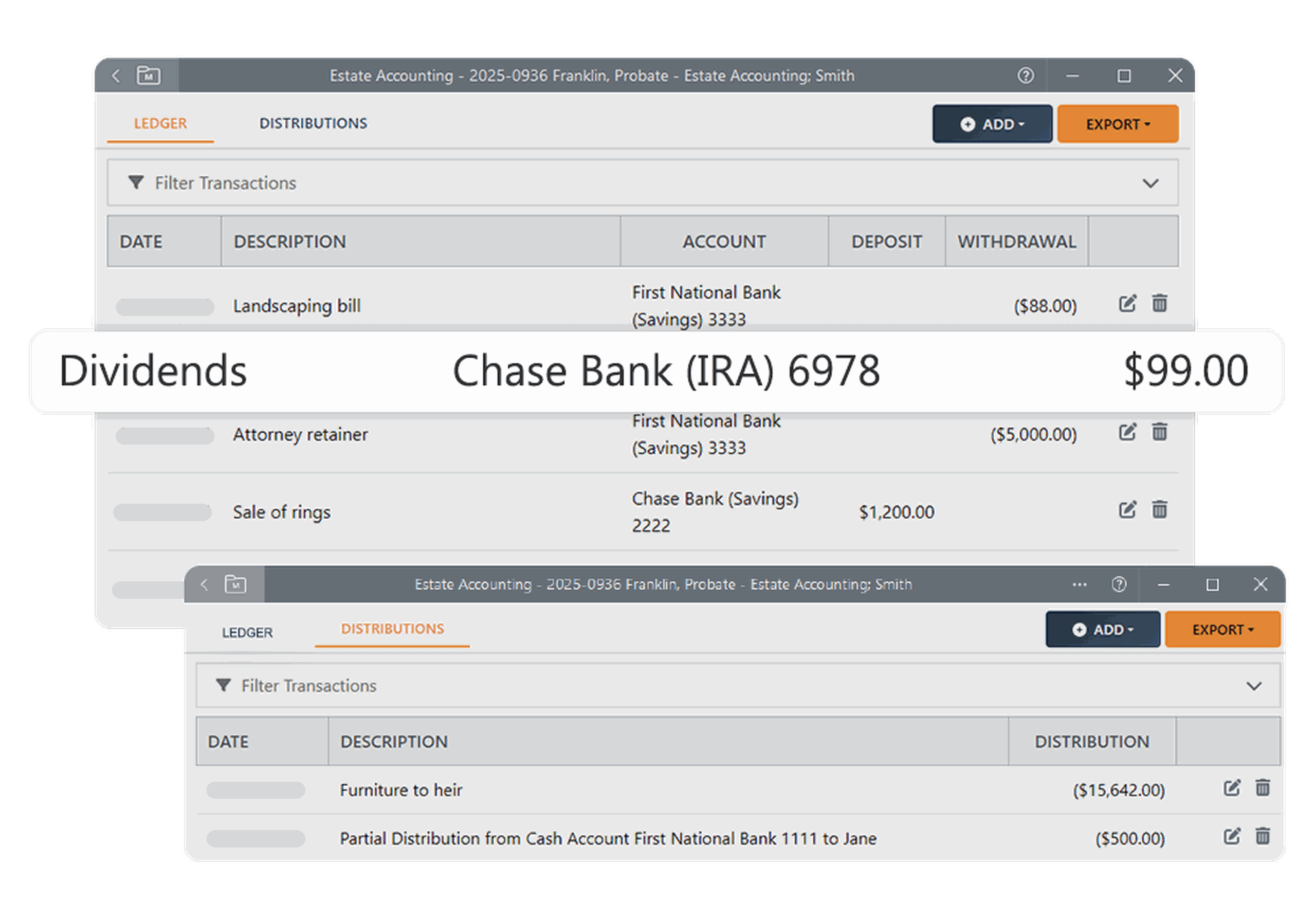This screenshot has width=1316, height=921.
Task: Sort by the Withdrawal column header
Action: coord(1016,241)
